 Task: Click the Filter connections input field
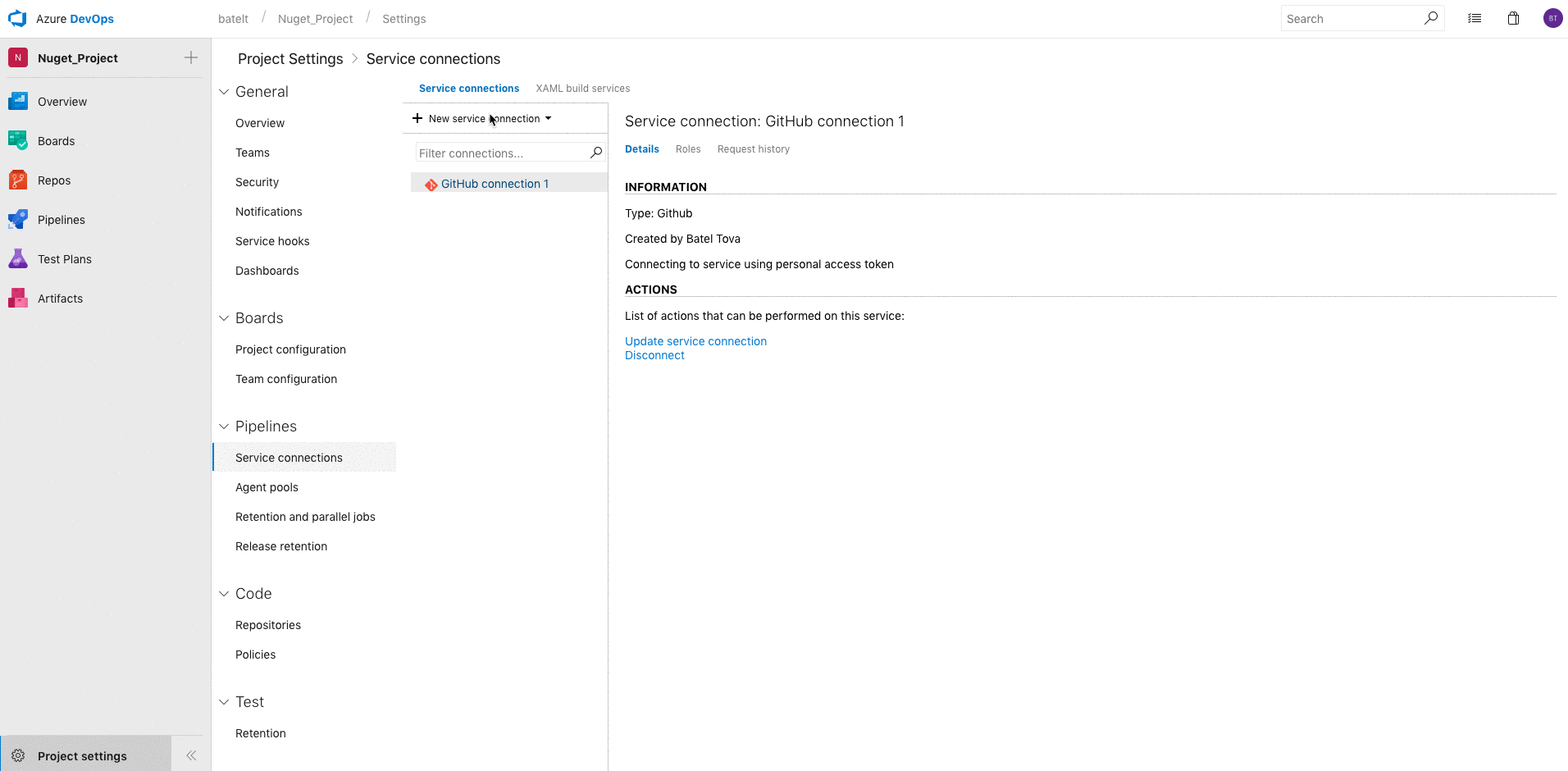tap(502, 153)
